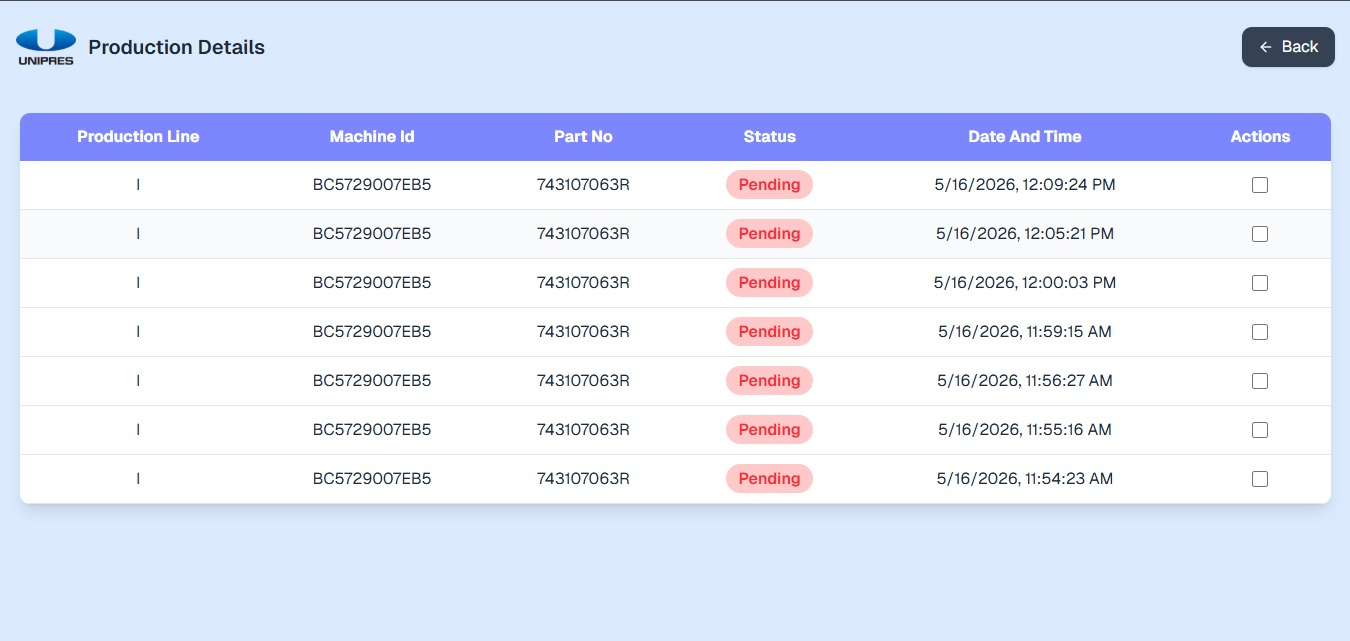Click date 5/16/2026, 11:54:23 AM

[x=1025, y=479]
